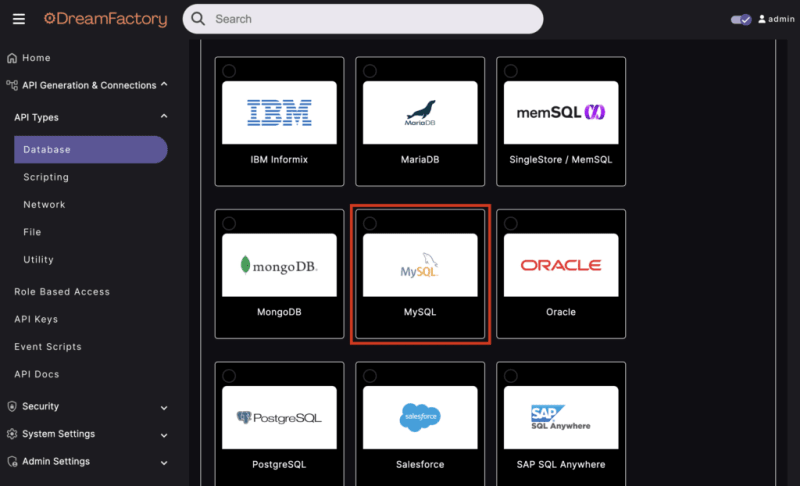Select the IBM Informix radio button
Image resolution: width=800 pixels, height=486 pixels.
tap(229, 71)
